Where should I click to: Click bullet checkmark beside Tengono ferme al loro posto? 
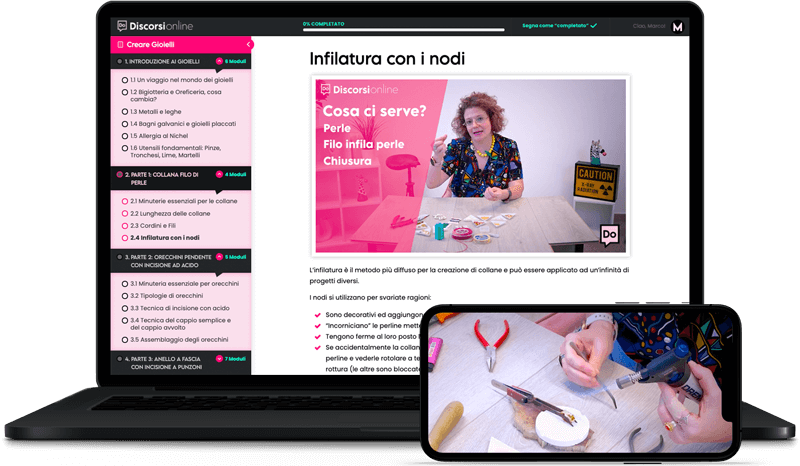tap(318, 337)
